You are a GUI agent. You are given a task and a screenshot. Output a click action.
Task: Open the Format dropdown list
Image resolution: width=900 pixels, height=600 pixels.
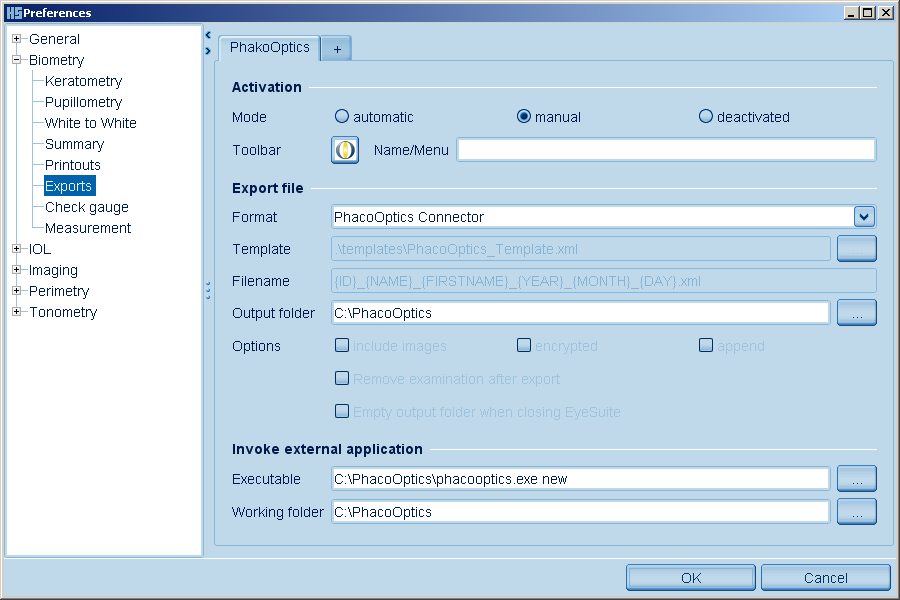click(x=864, y=217)
